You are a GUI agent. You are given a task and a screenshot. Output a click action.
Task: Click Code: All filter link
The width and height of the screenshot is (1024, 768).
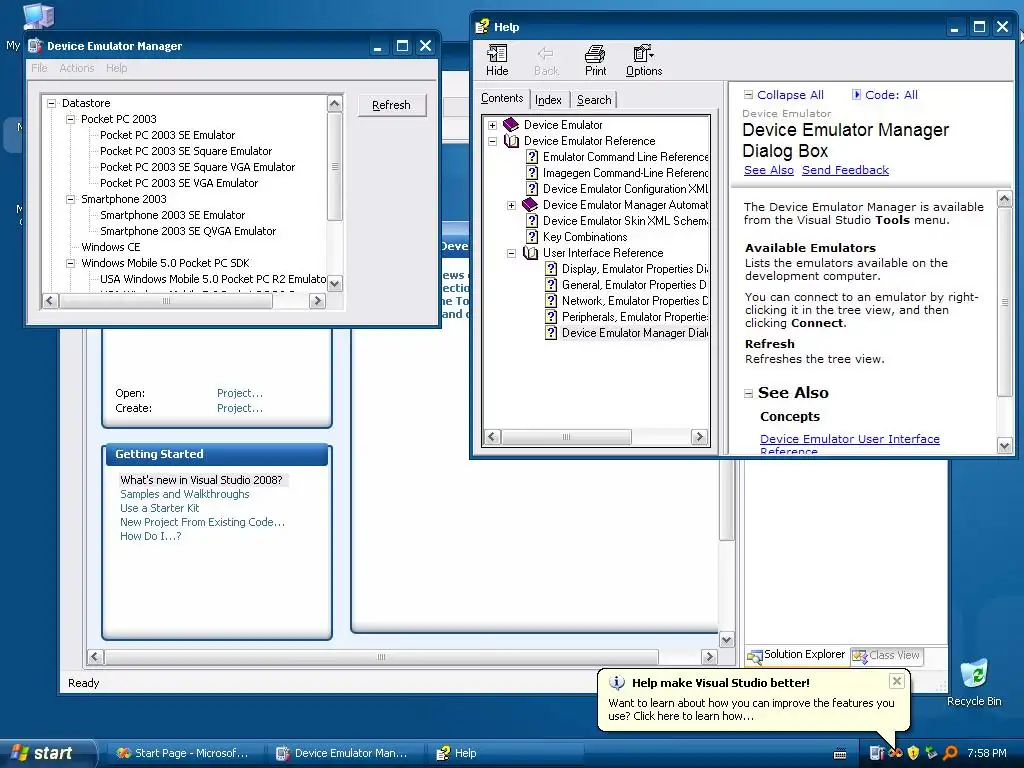[891, 95]
